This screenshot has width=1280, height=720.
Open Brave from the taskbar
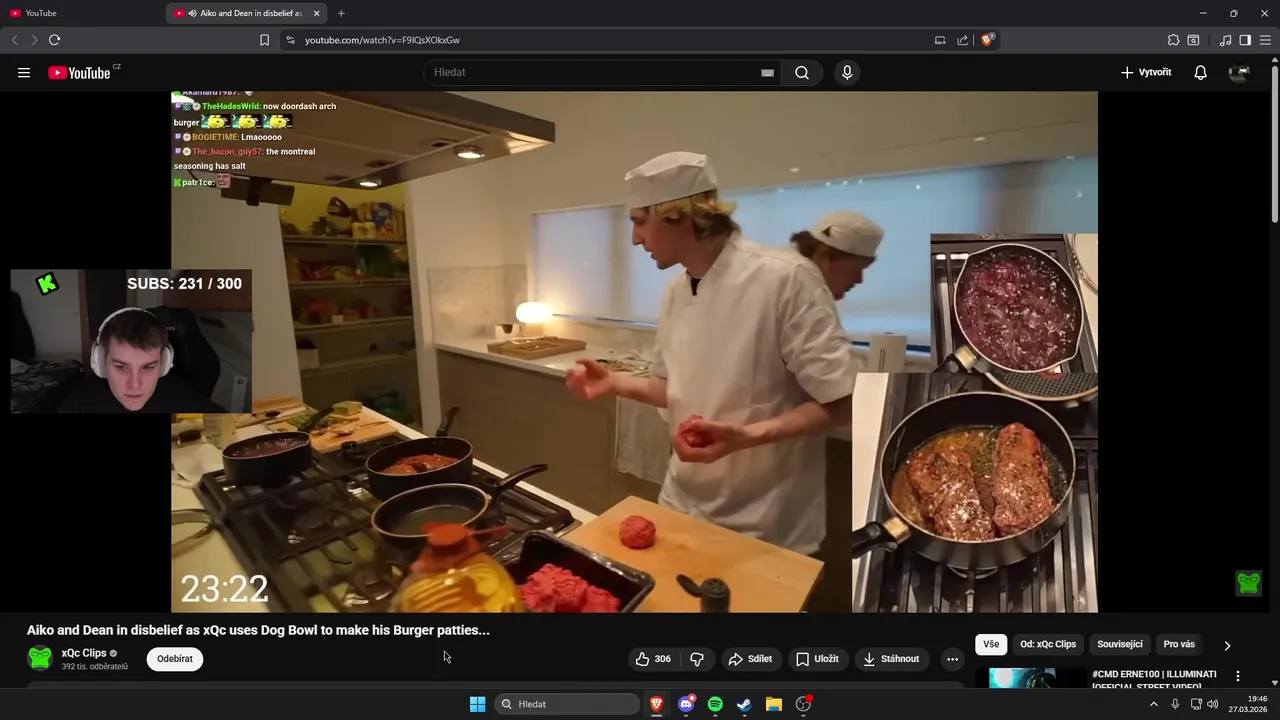pyautogui.click(x=657, y=704)
